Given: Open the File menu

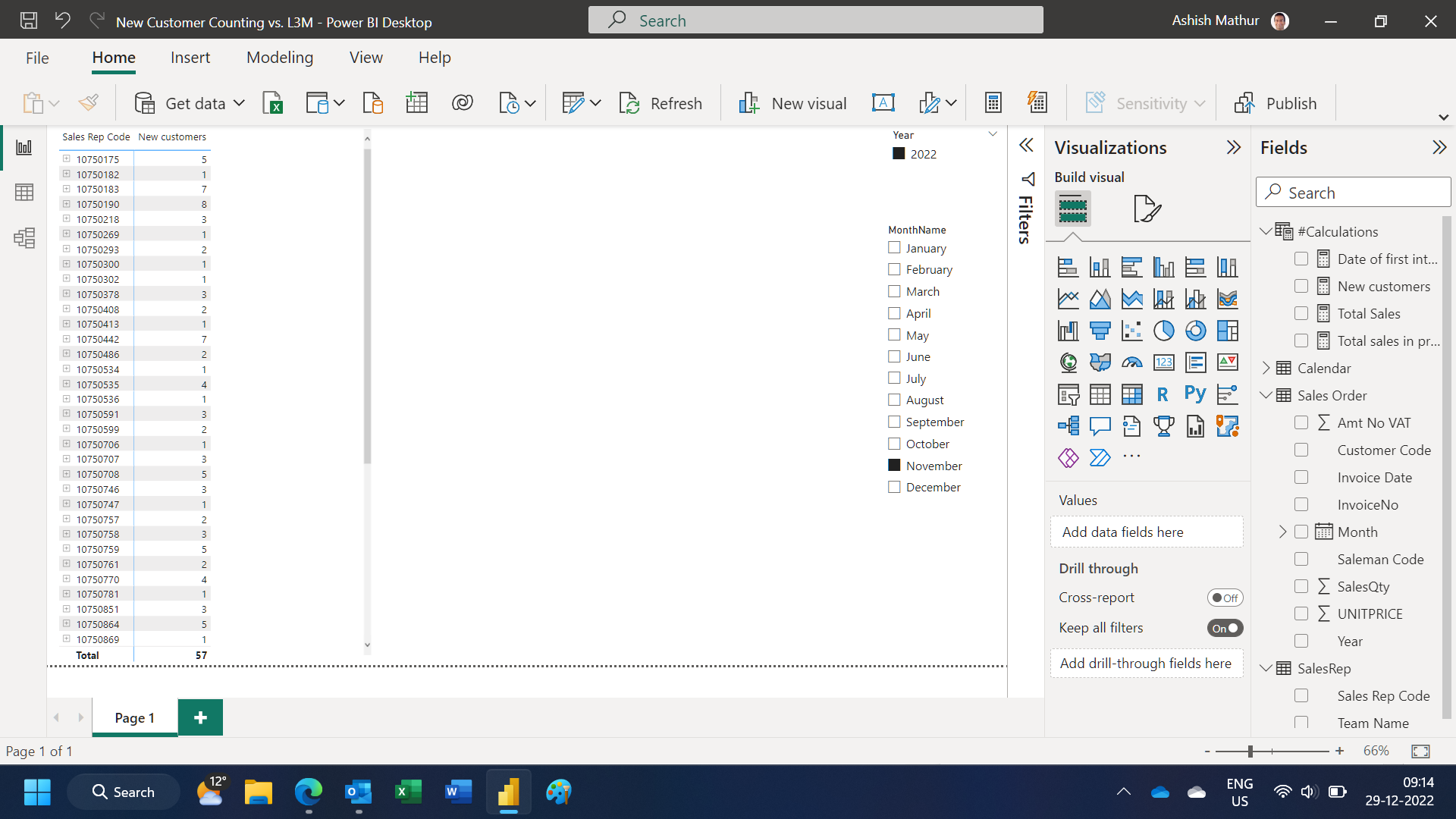Looking at the screenshot, I should [37, 58].
